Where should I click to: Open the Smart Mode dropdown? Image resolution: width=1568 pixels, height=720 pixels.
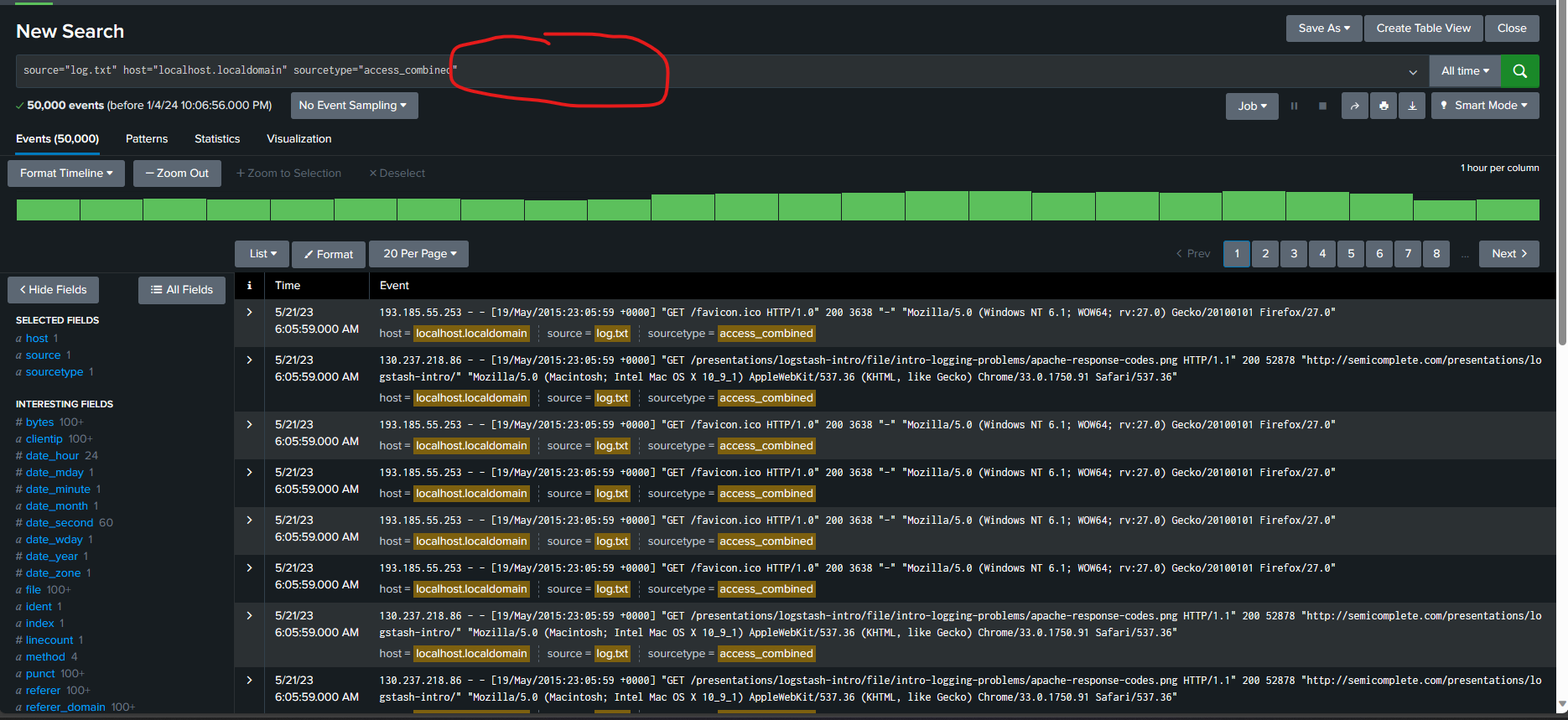click(1485, 106)
